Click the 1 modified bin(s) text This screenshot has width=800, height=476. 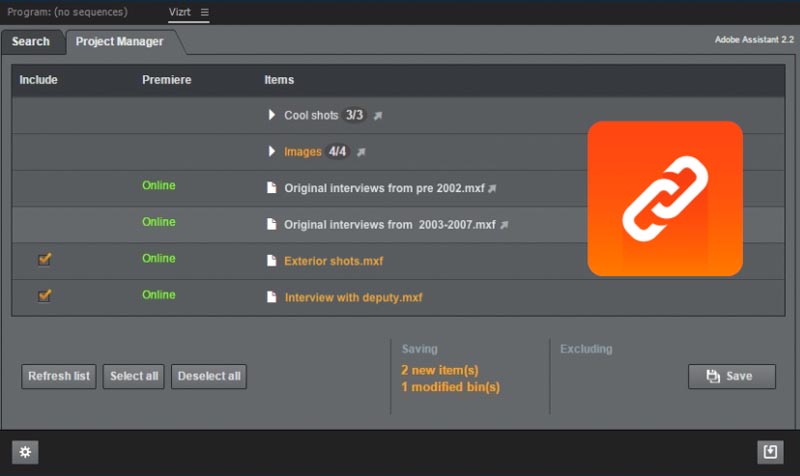(x=451, y=387)
